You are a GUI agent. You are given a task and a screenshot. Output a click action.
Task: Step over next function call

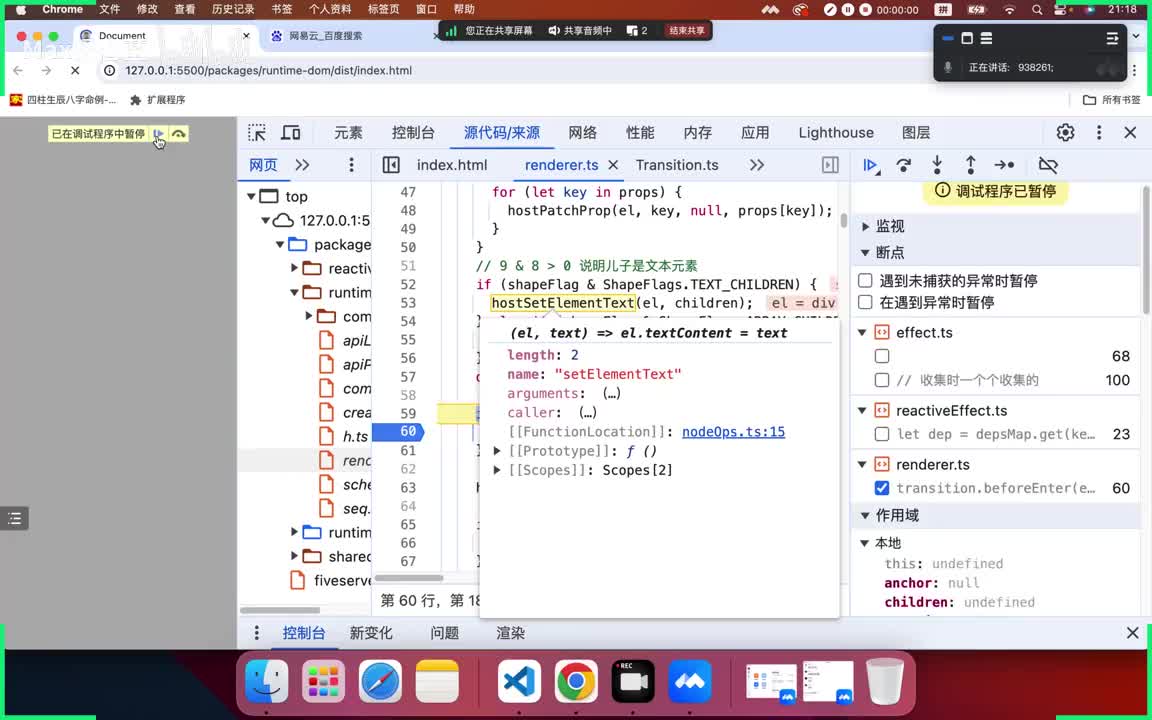pos(904,165)
